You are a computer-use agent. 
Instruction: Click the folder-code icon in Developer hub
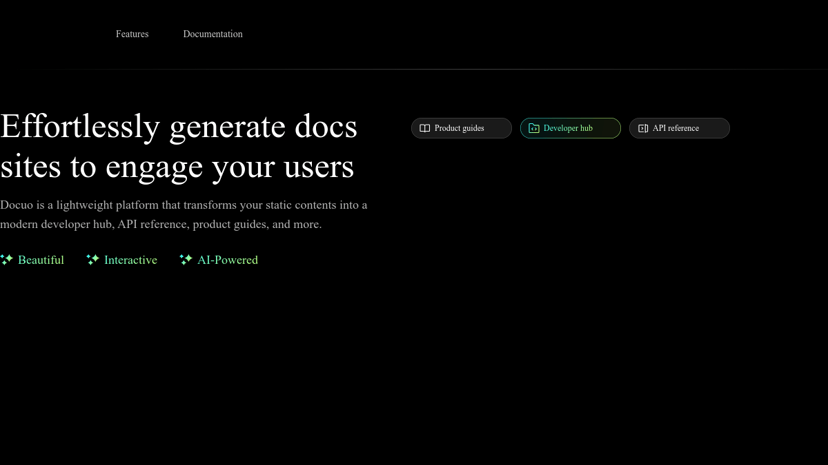pos(534,128)
